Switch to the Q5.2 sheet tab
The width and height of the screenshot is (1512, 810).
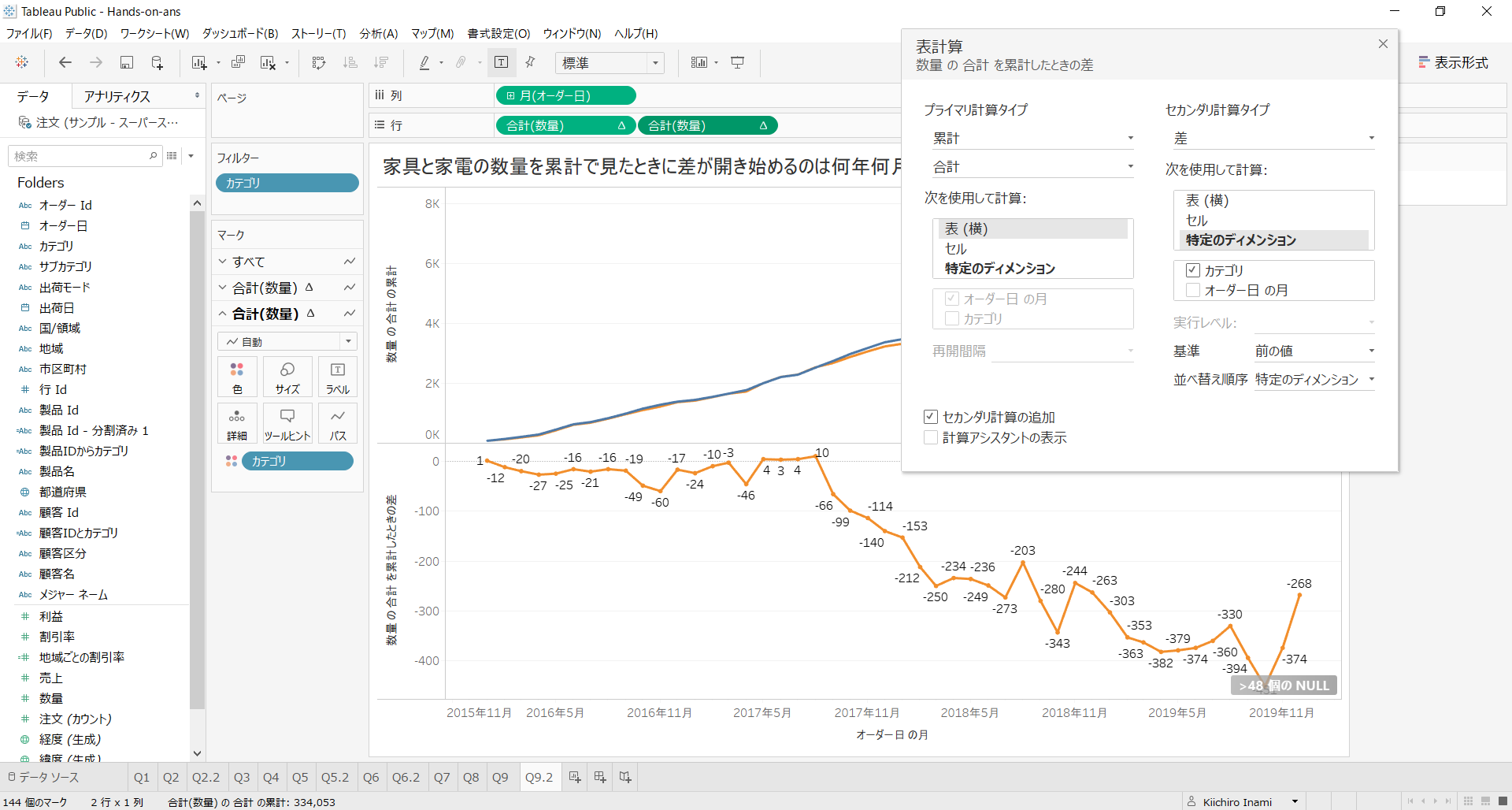click(335, 778)
